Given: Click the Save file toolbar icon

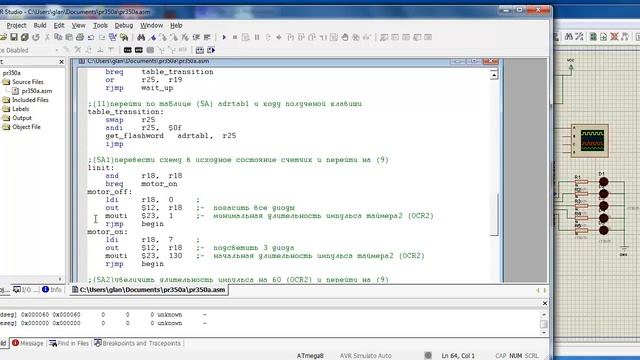Looking at the screenshot, I should 14,37.
